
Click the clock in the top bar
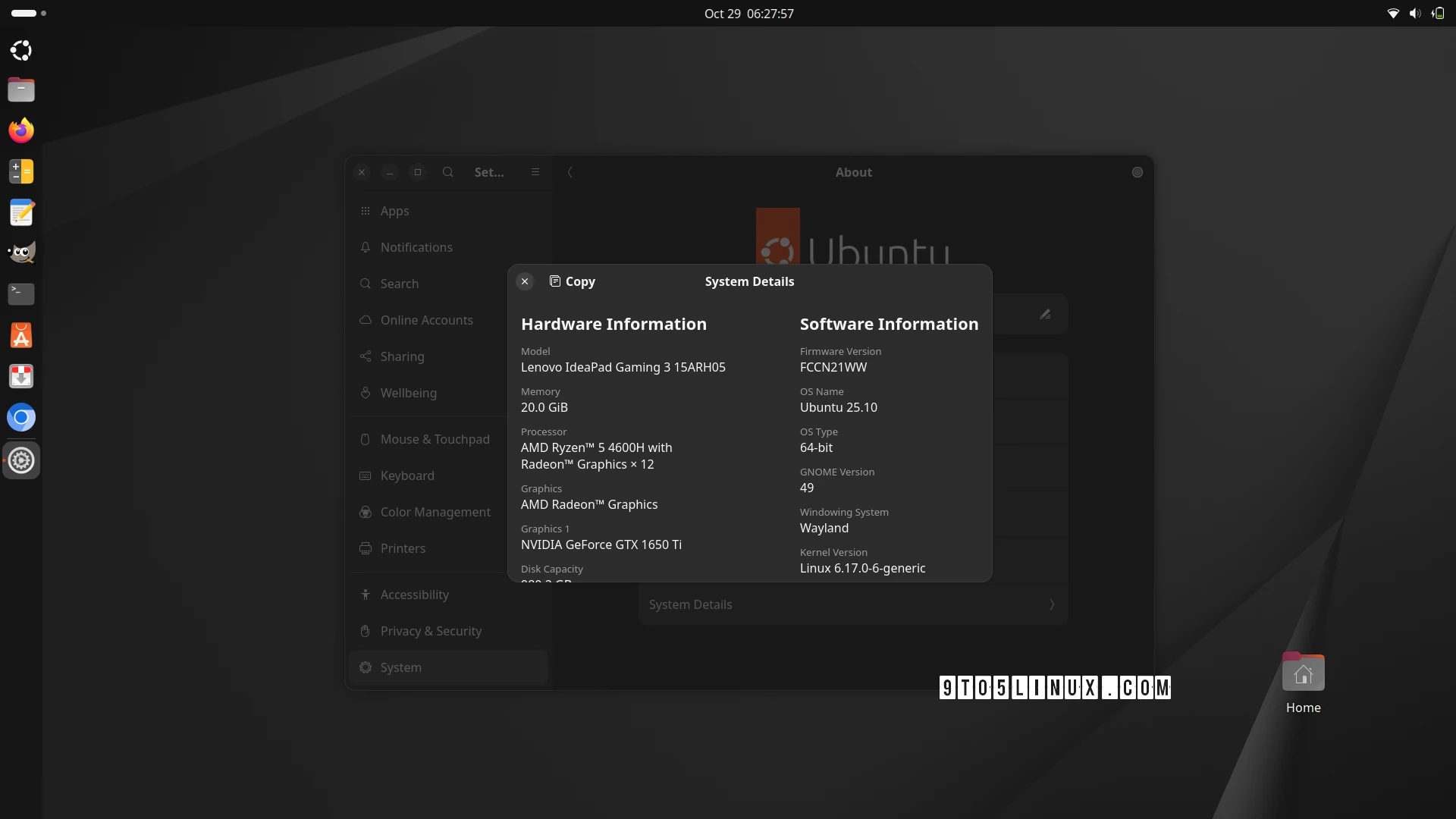(749, 14)
